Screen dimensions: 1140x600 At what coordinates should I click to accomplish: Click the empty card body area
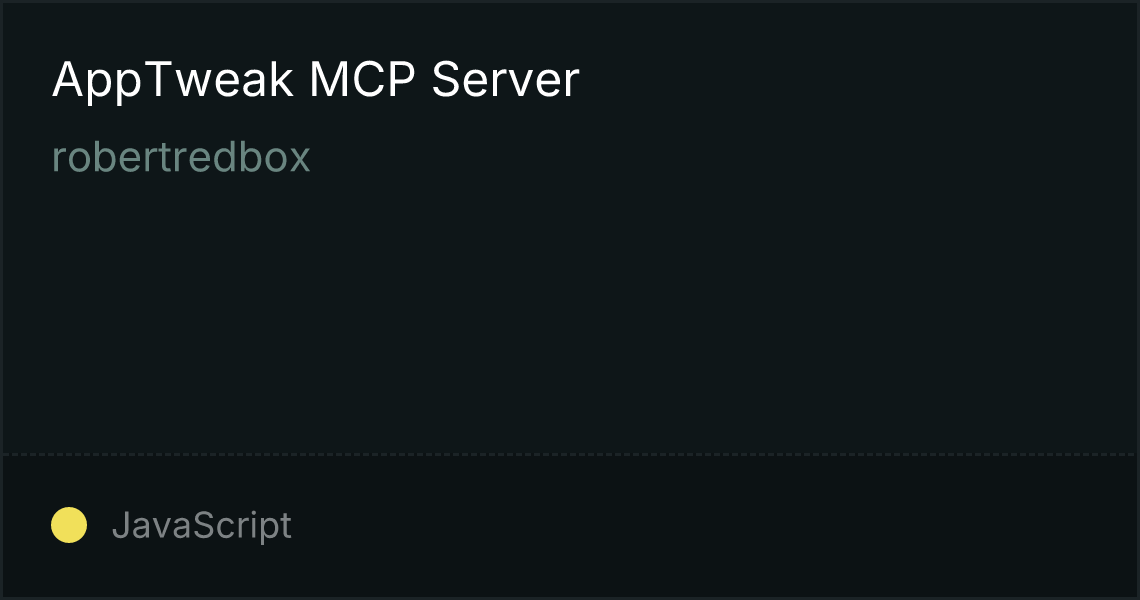(x=570, y=313)
